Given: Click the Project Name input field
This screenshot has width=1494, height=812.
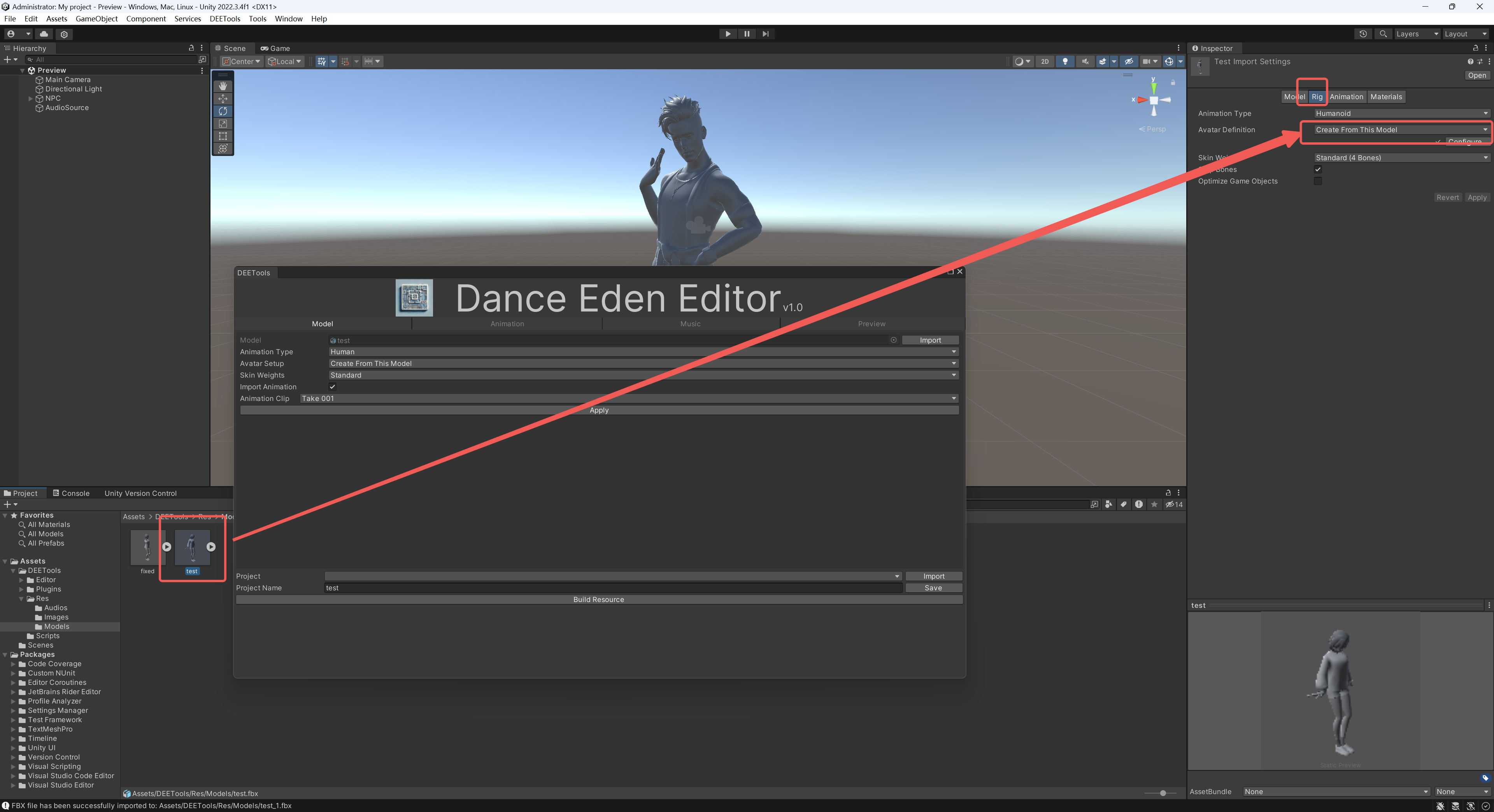Looking at the screenshot, I should tap(613, 588).
